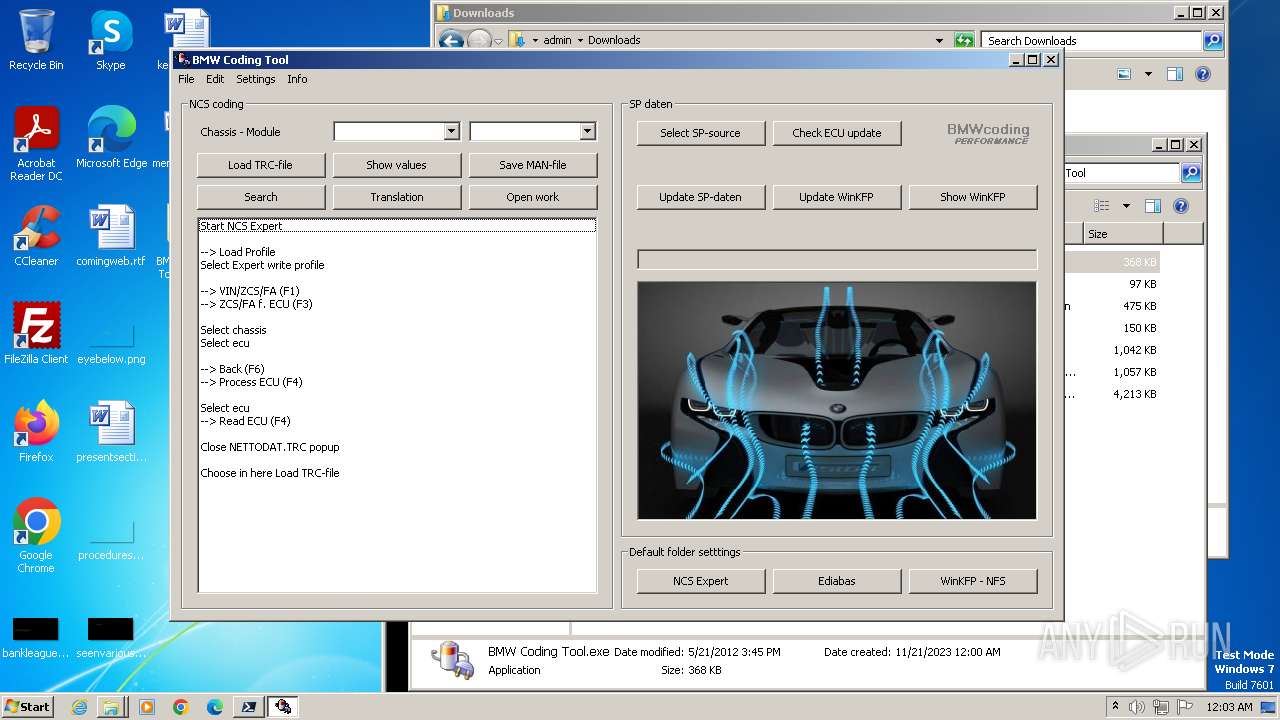Click Save MAN-file button

[532, 165]
